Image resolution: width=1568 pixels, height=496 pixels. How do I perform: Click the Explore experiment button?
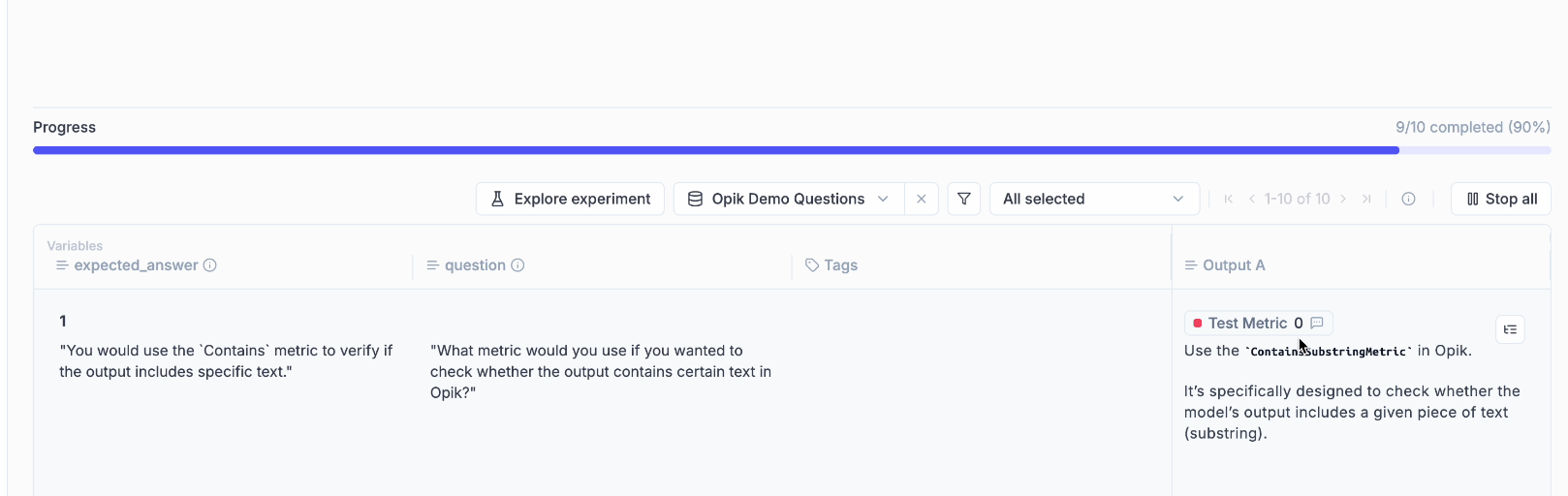[x=570, y=199]
